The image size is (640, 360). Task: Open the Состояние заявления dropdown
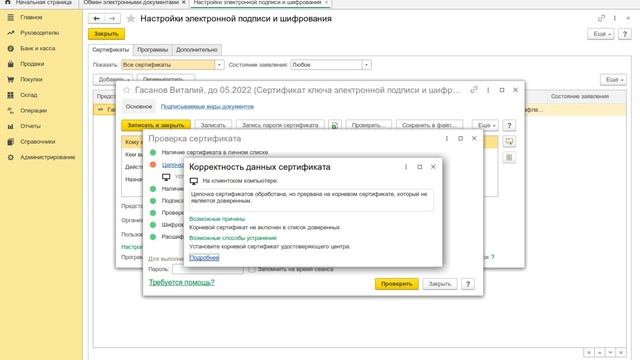[x=366, y=64]
